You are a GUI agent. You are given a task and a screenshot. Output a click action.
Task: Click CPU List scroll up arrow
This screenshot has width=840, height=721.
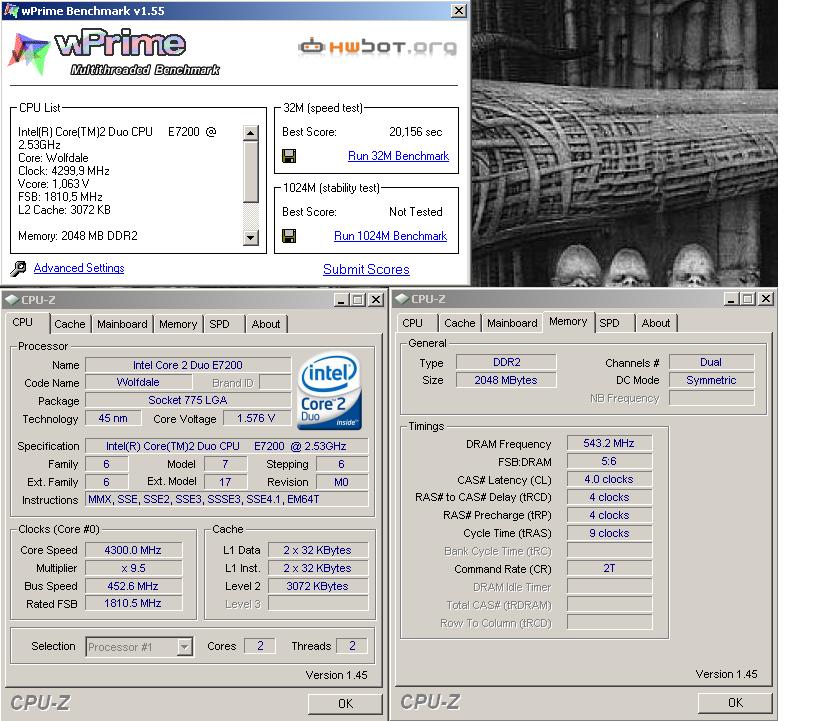coord(251,133)
